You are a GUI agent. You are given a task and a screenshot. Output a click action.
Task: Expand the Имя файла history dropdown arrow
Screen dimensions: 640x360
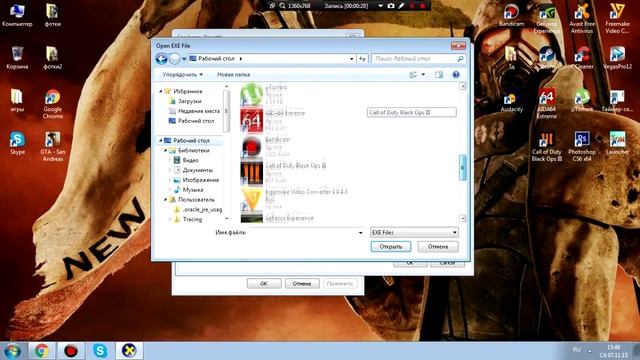pyautogui.click(x=360, y=233)
